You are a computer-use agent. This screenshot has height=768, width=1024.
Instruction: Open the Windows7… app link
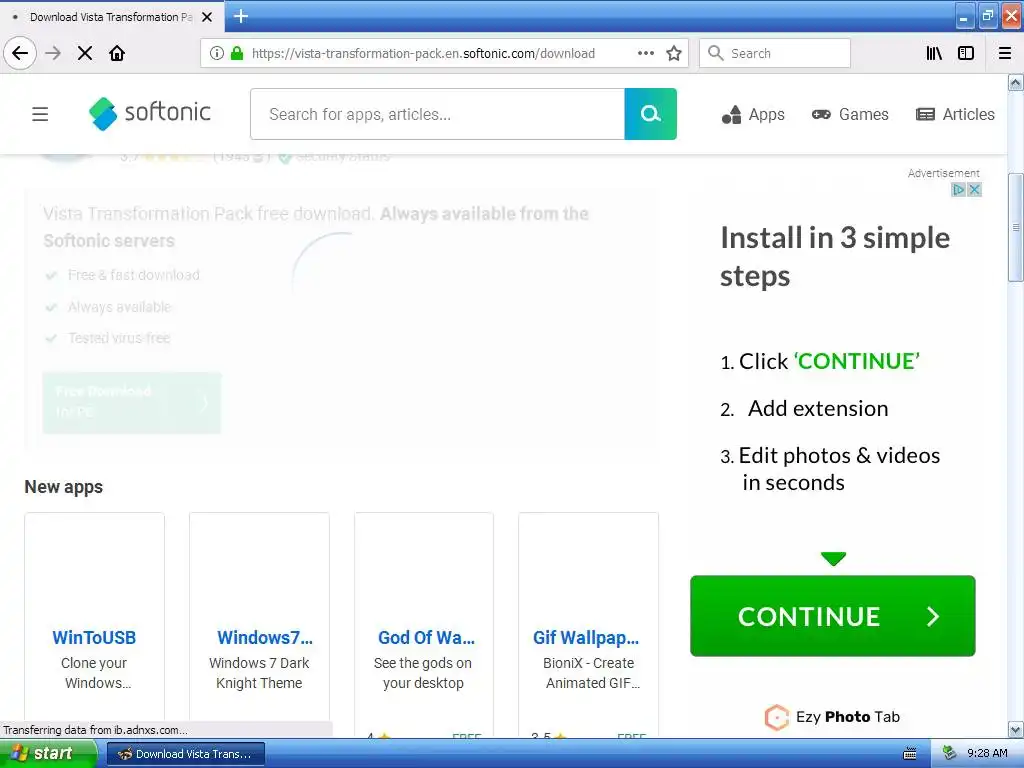pyautogui.click(x=264, y=637)
